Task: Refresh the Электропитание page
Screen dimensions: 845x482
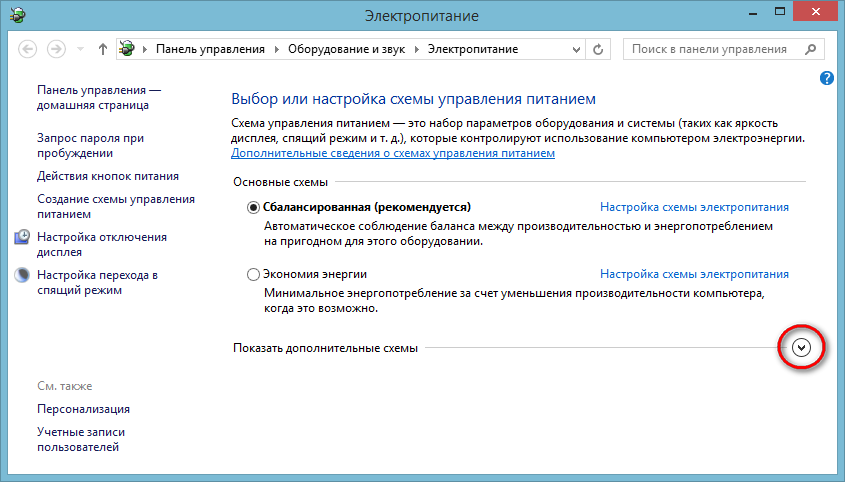Action: coord(598,50)
